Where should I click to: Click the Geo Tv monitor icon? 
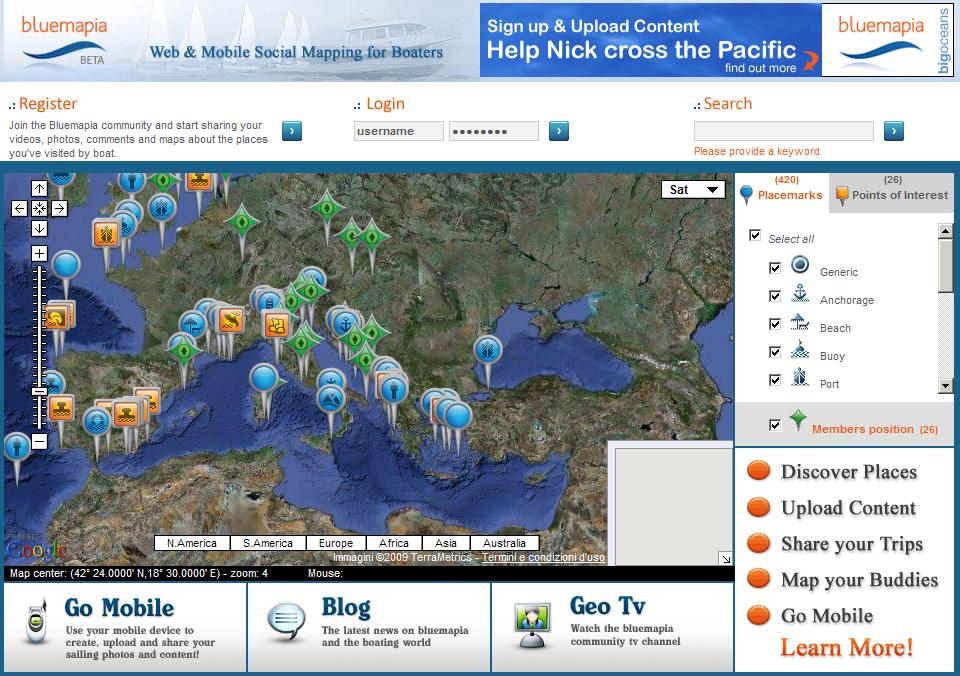point(531,625)
